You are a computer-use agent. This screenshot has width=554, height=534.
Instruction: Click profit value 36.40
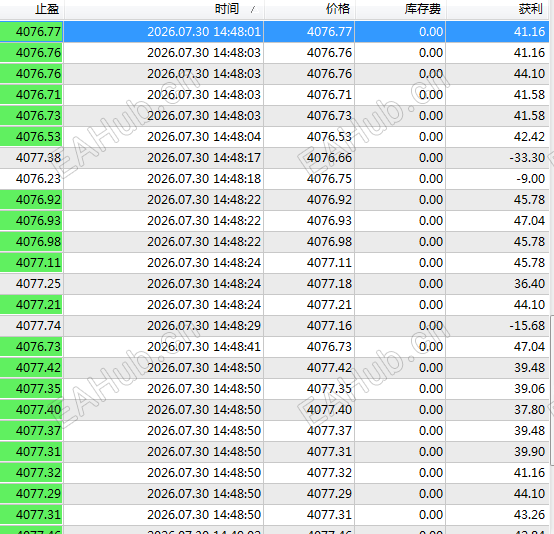coord(529,283)
